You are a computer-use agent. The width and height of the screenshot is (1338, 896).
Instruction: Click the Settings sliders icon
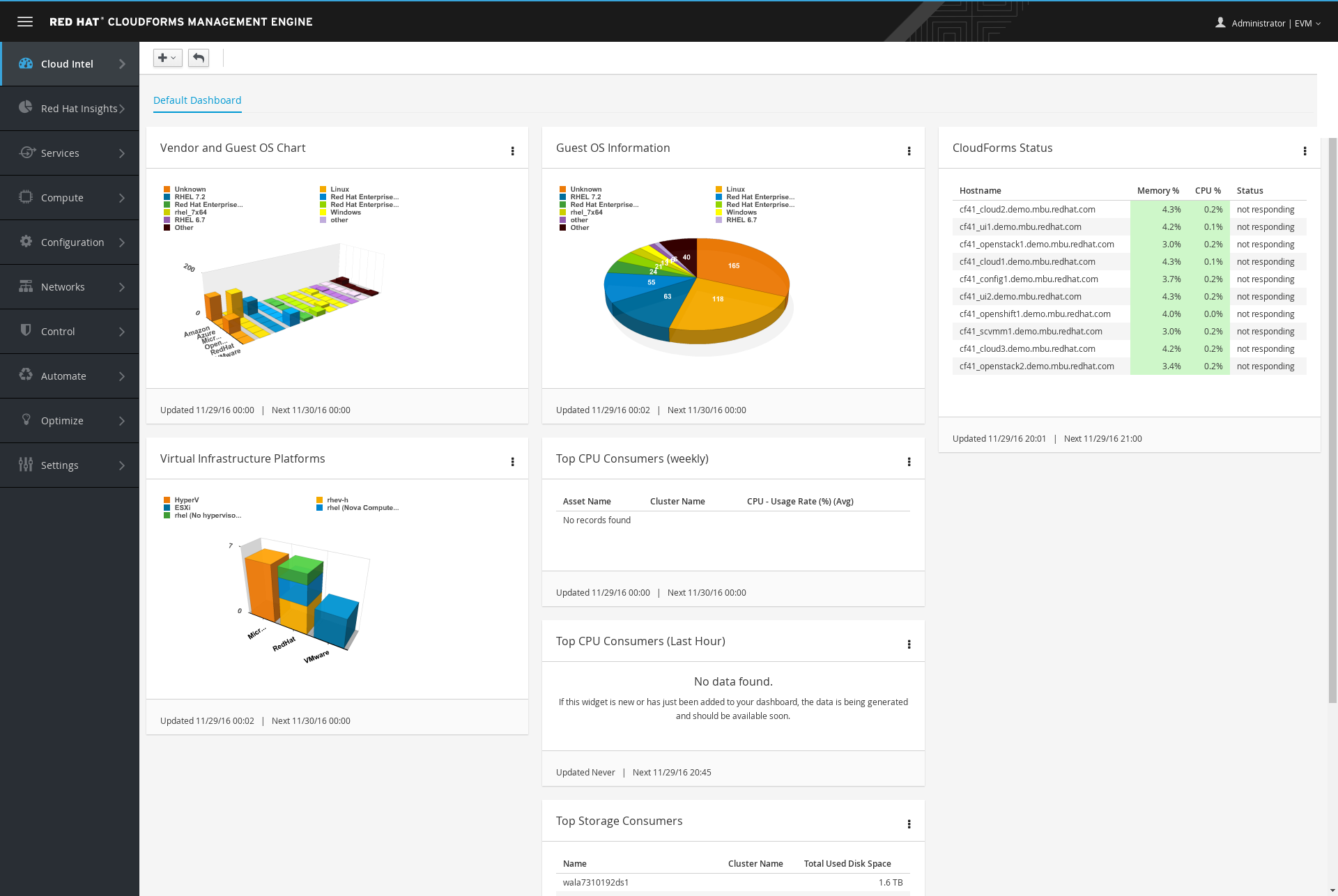tap(26, 464)
